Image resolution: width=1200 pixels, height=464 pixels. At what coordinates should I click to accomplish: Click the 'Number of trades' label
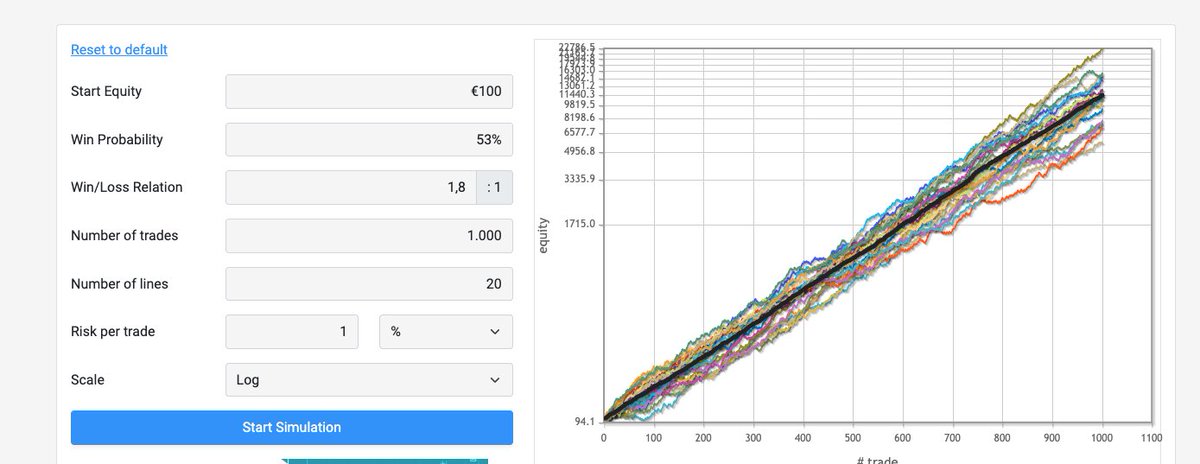coord(125,235)
